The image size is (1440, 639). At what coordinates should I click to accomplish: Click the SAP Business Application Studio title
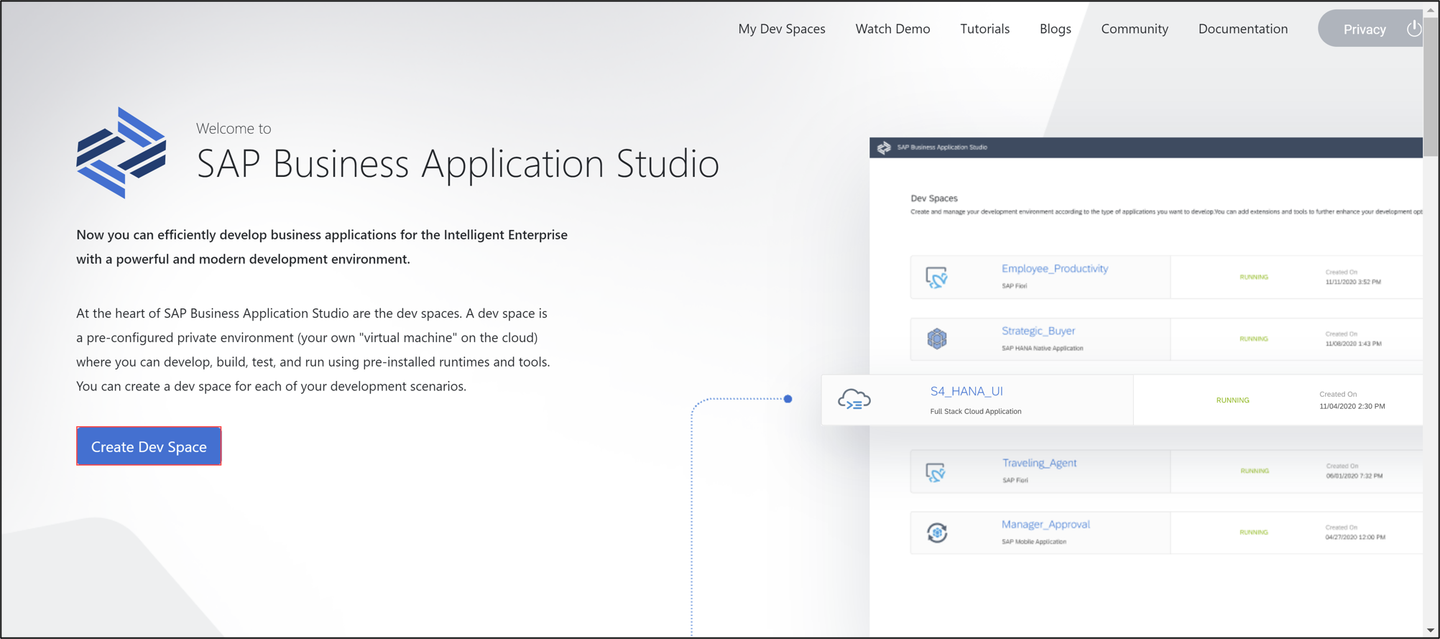pyautogui.click(x=458, y=164)
